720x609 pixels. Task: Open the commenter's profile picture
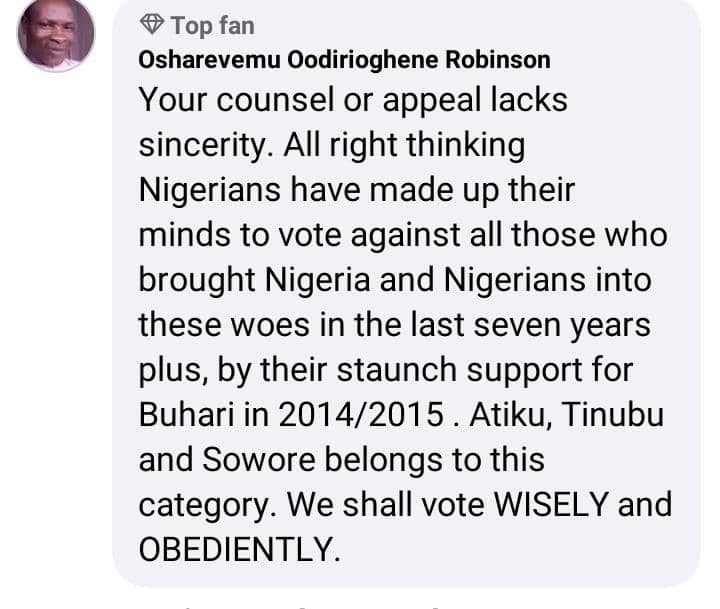pyautogui.click(x=56, y=36)
